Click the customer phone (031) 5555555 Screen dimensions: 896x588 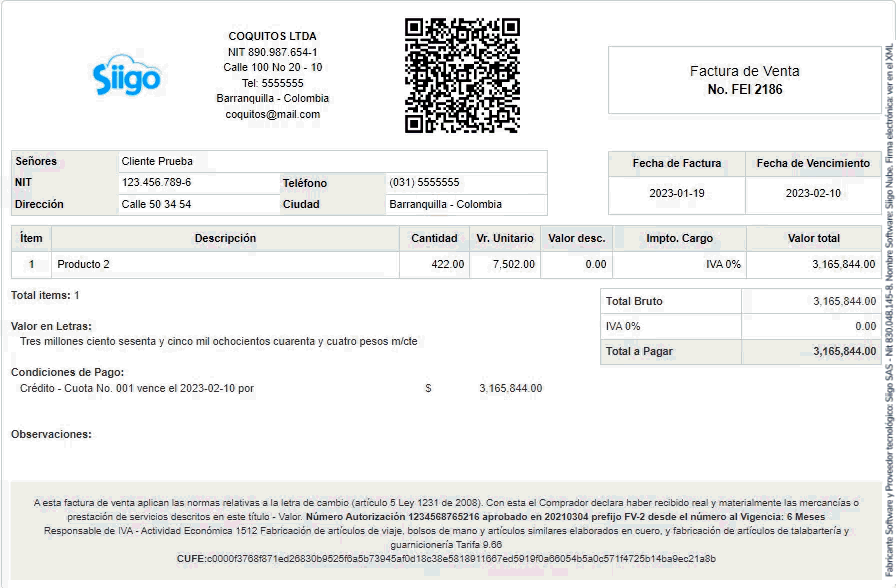tap(424, 183)
